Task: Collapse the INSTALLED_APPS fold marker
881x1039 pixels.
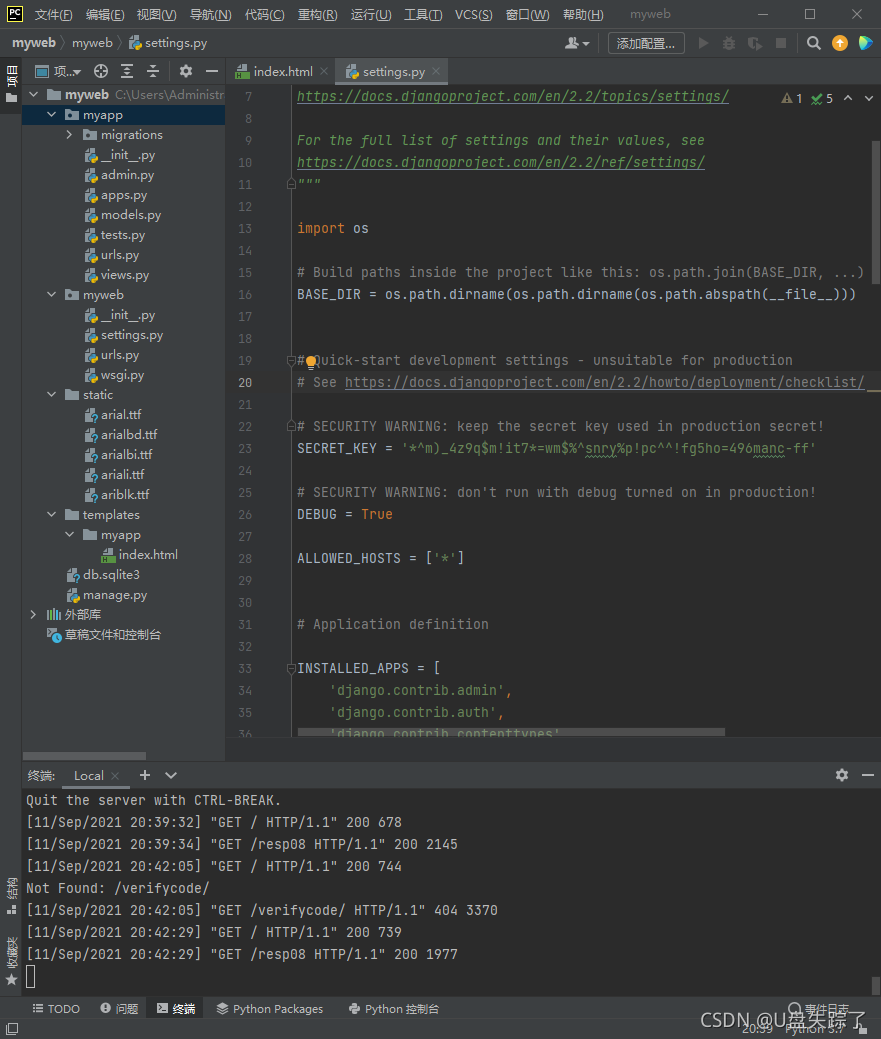Action: 291,669
